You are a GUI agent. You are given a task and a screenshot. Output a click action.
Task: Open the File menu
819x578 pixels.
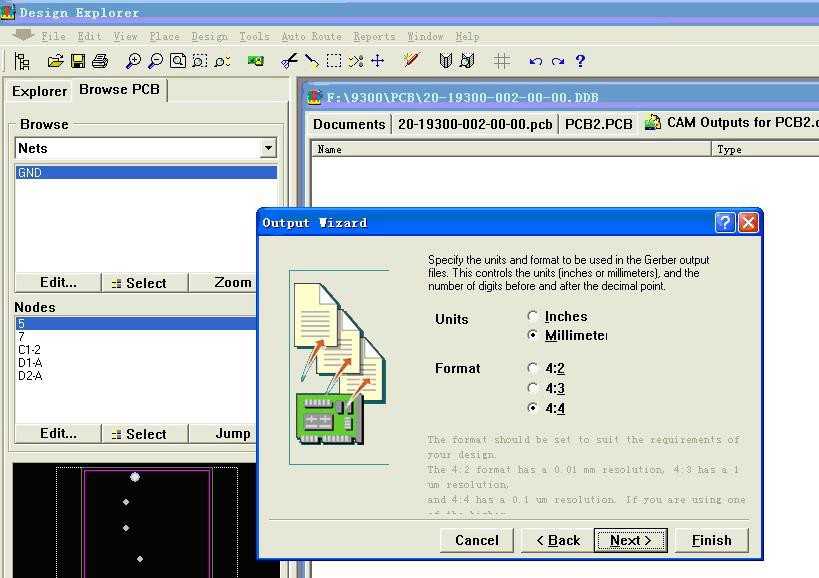[x=54, y=36]
